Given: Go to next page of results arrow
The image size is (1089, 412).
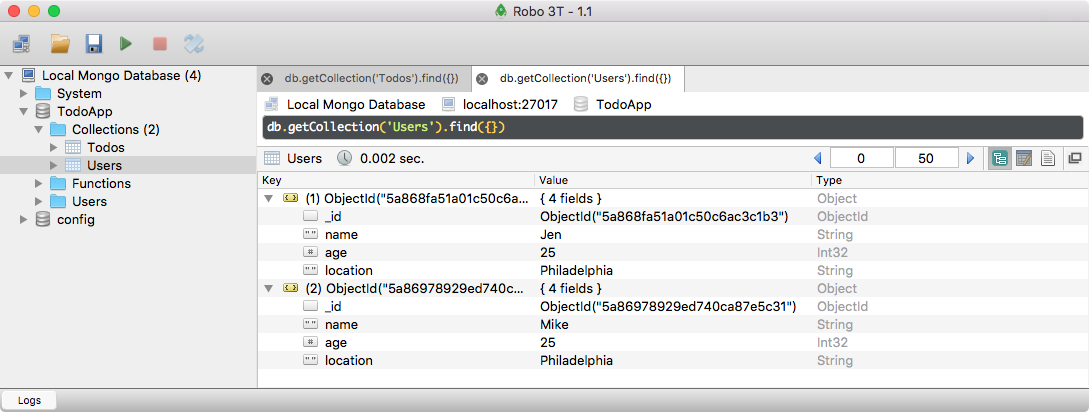Looking at the screenshot, I should pos(969,158).
